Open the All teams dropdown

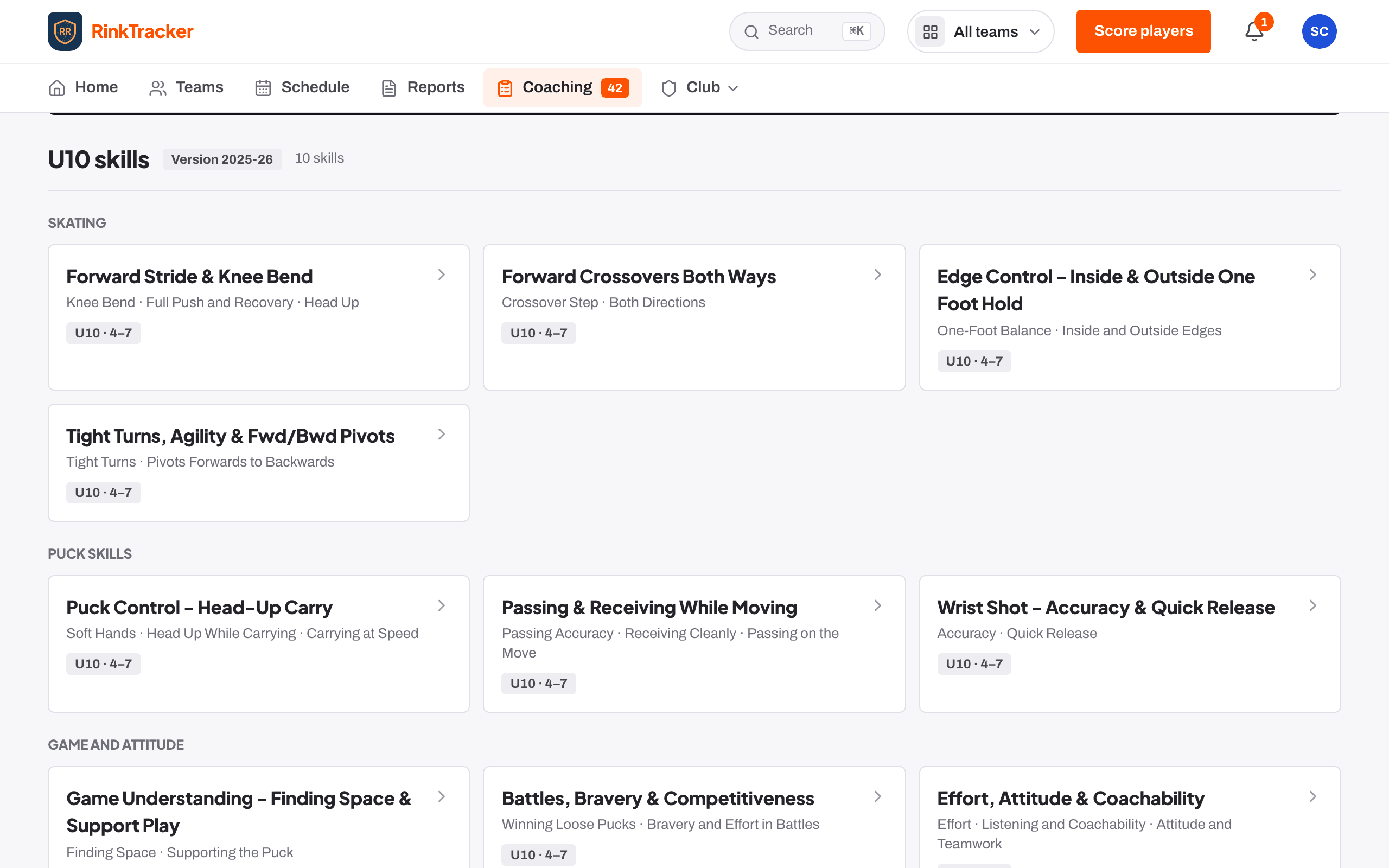click(980, 31)
